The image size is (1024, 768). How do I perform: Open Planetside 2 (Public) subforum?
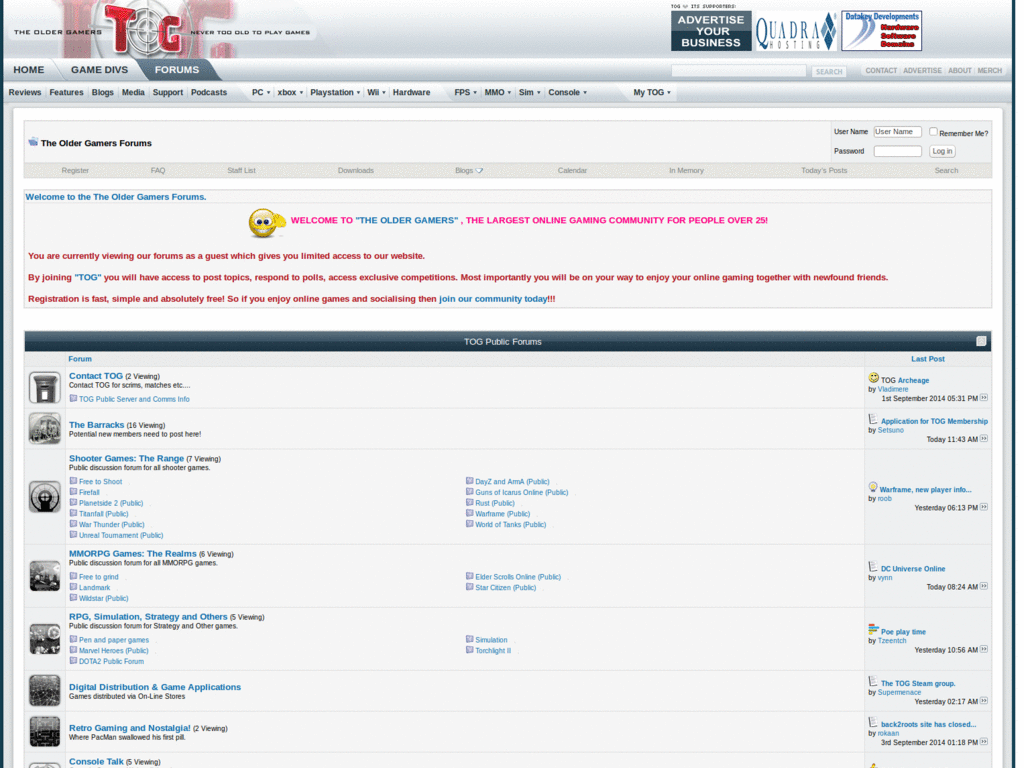(111, 503)
